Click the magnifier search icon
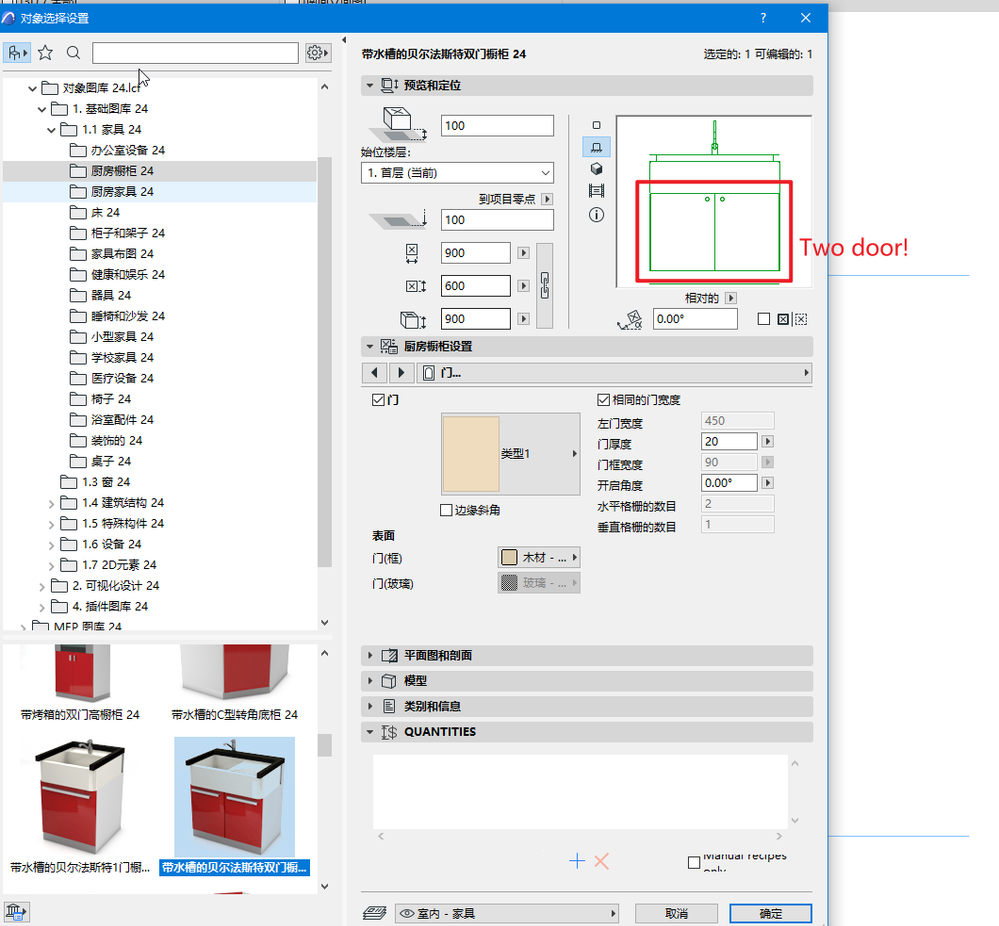999x926 pixels. pyautogui.click(x=72, y=53)
